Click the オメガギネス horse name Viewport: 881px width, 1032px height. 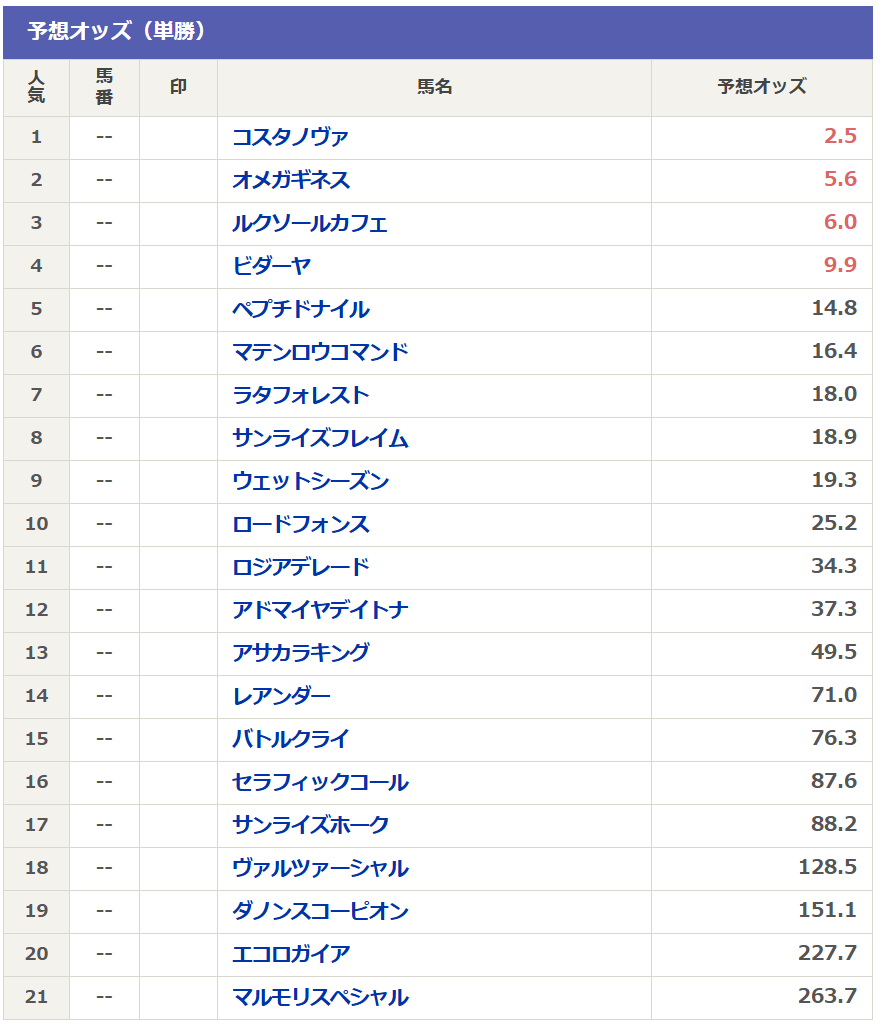point(291,180)
